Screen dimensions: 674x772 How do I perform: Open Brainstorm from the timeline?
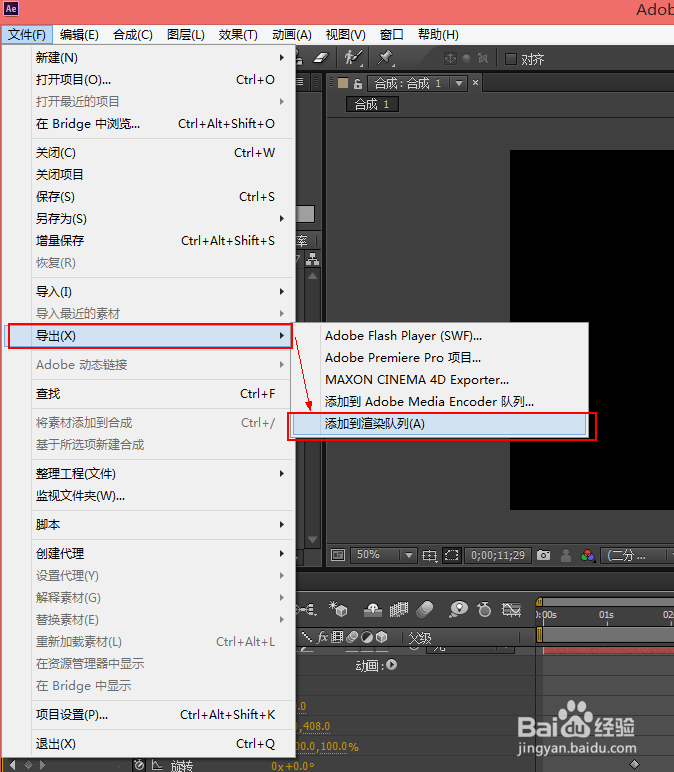pos(458,610)
